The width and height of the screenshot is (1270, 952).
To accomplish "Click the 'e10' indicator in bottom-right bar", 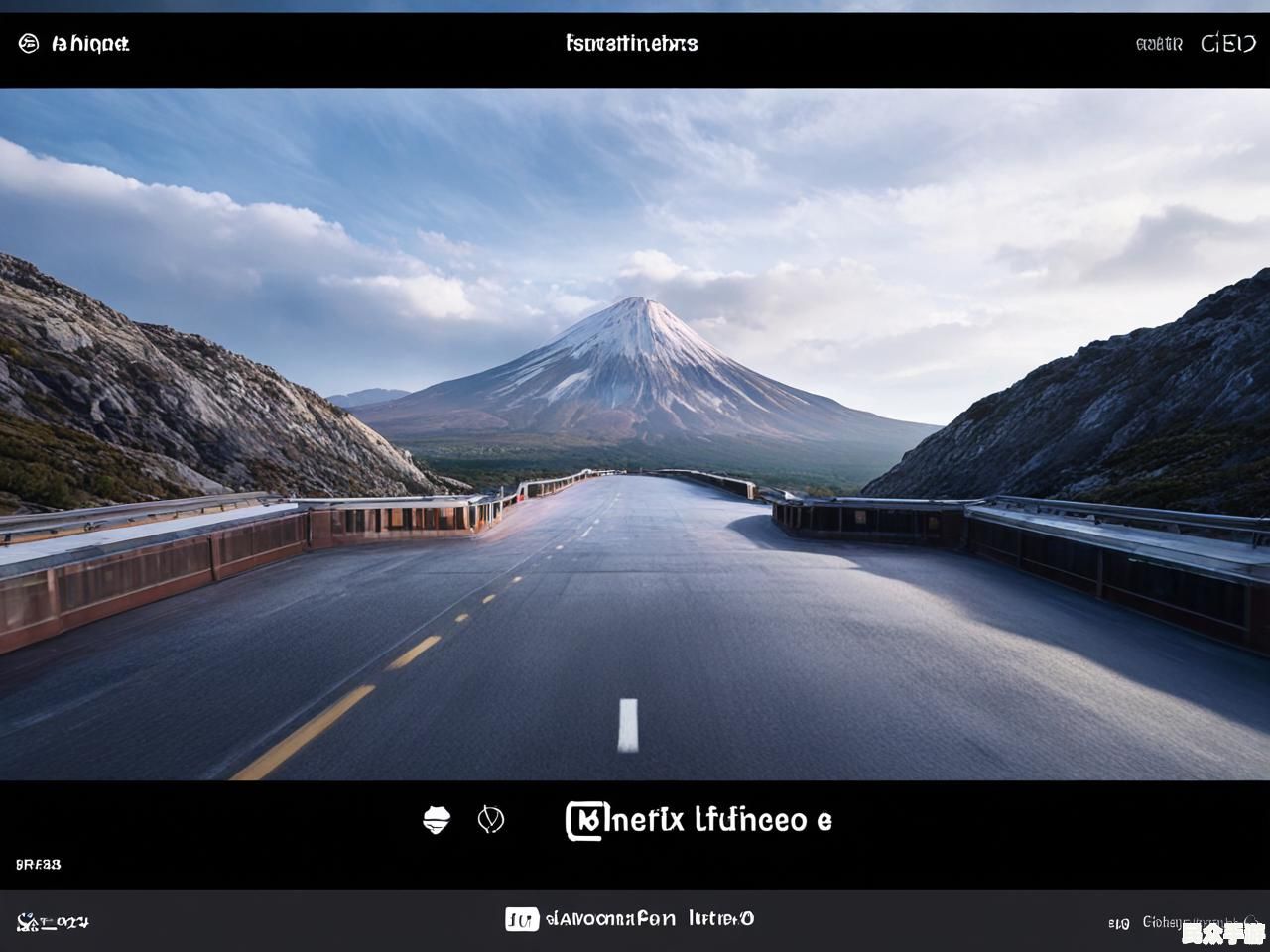I will coord(1119,923).
